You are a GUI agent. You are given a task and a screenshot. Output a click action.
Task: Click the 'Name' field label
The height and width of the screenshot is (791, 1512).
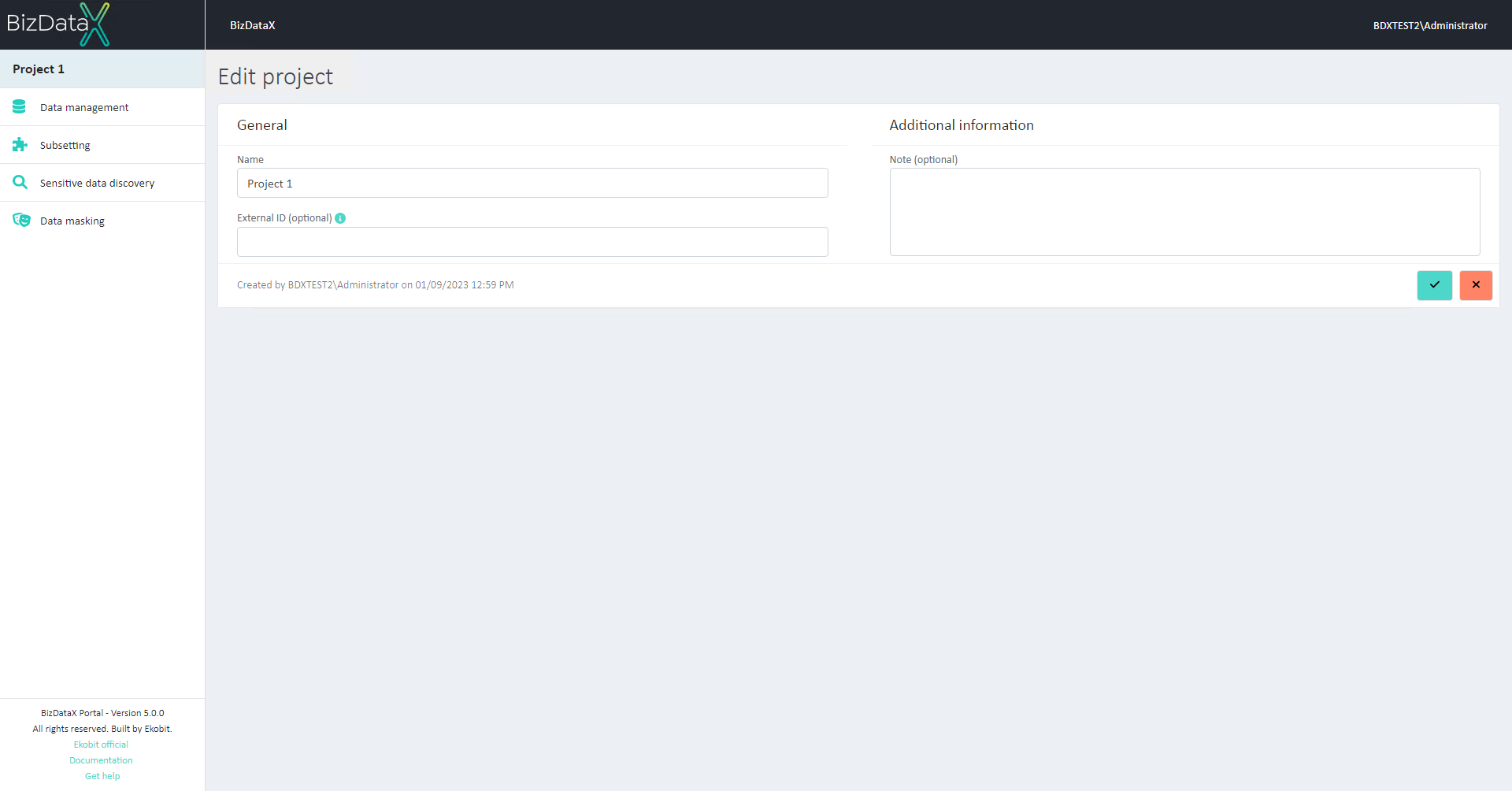250,159
